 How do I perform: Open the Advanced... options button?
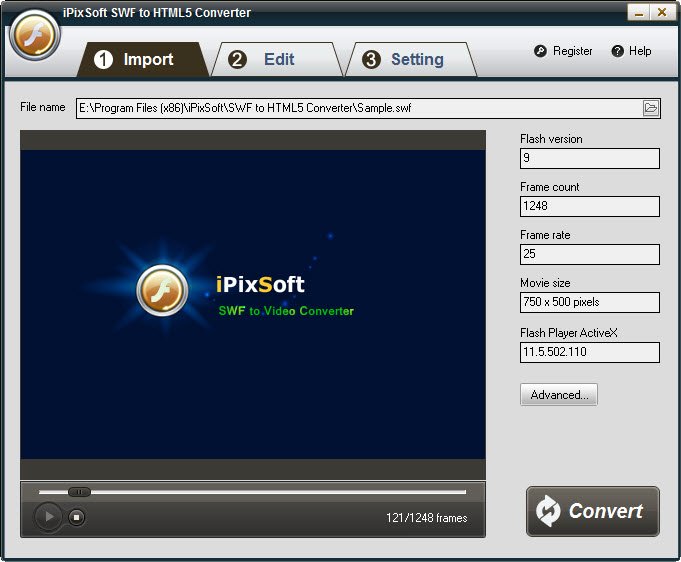pos(559,395)
